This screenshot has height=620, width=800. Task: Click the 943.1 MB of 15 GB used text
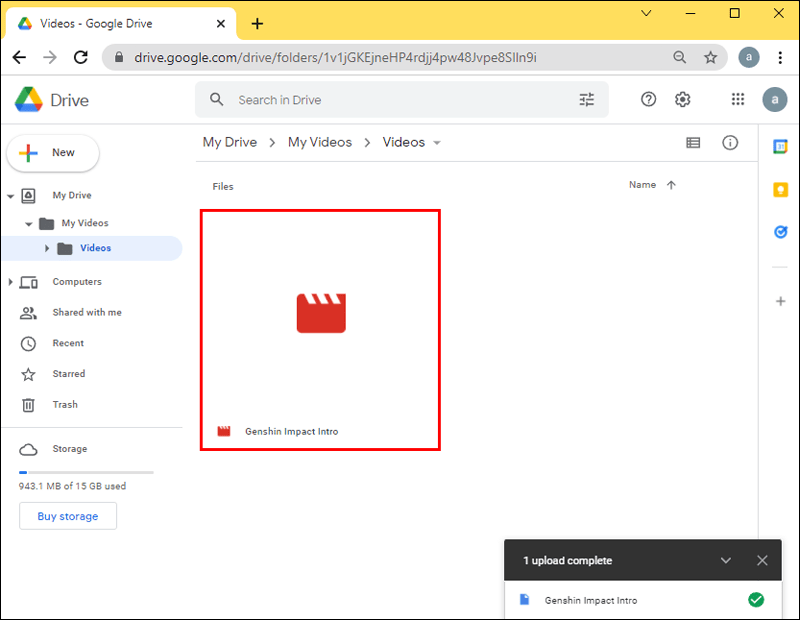[72, 486]
